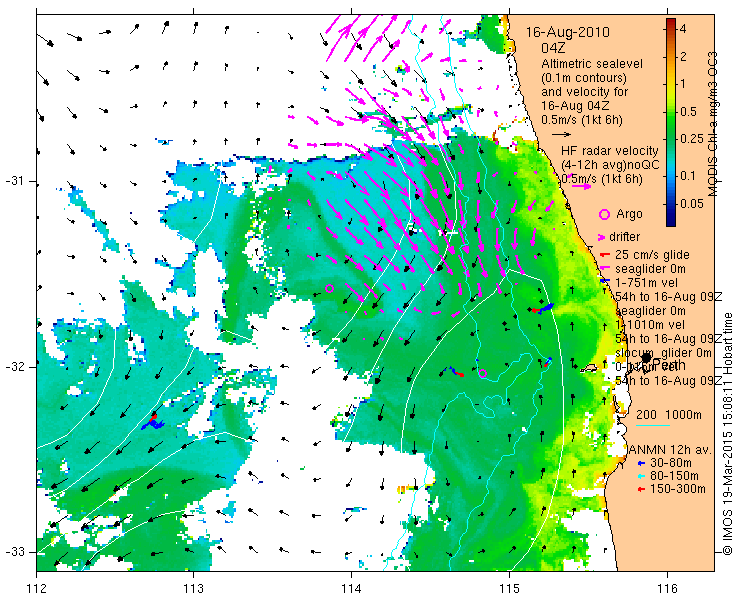Click the '1-751m vel' legend label
Image resolution: width=740 pixels, height=600 pixels.
pyautogui.click(x=647, y=282)
